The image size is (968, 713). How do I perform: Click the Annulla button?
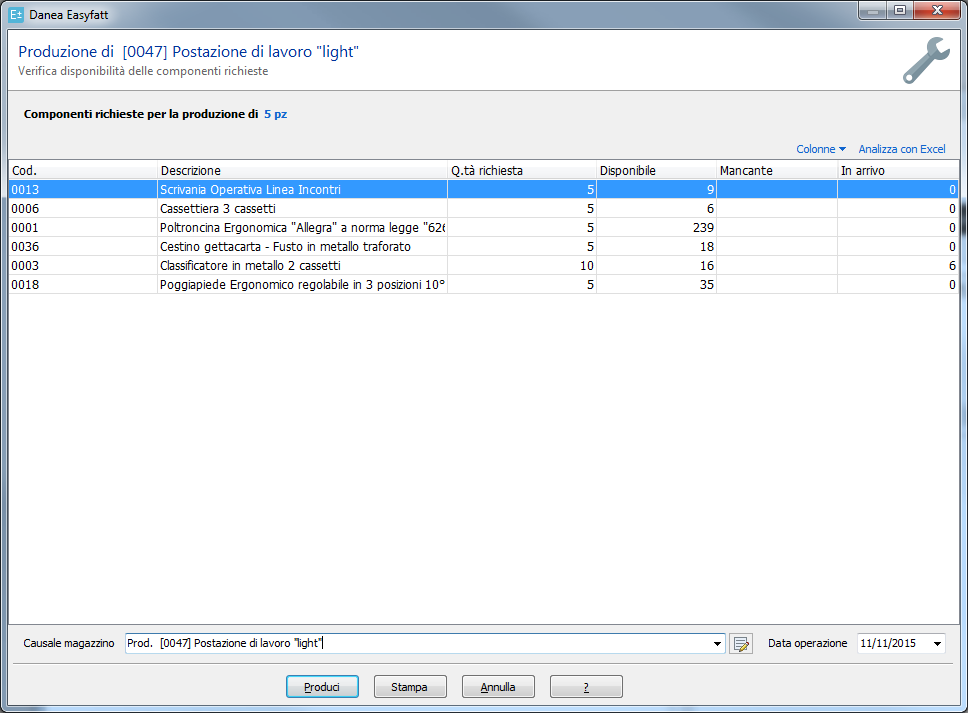(498, 687)
